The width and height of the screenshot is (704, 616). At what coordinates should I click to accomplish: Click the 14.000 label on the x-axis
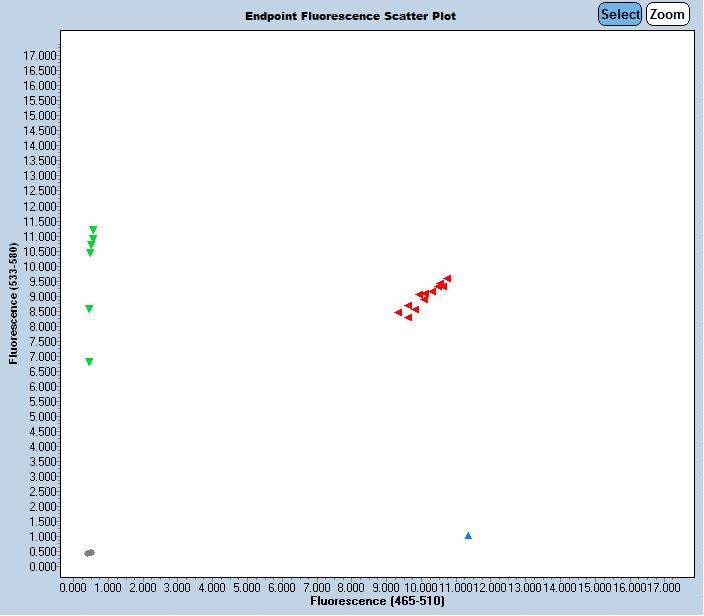point(559,587)
